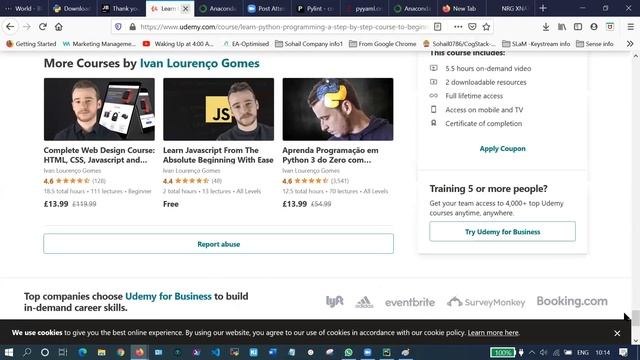Open From Google Chrome bookmark folder
This screenshot has width=640, height=360.
point(382,44)
